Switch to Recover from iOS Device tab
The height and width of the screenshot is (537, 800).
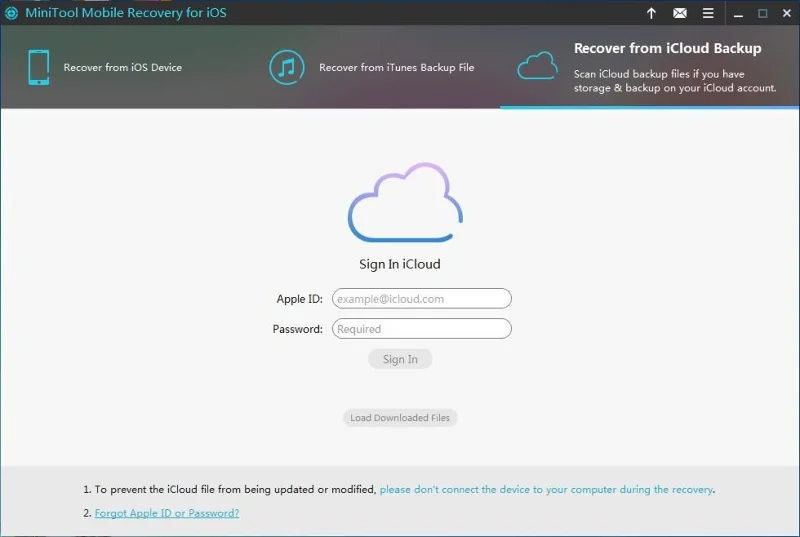click(122, 68)
